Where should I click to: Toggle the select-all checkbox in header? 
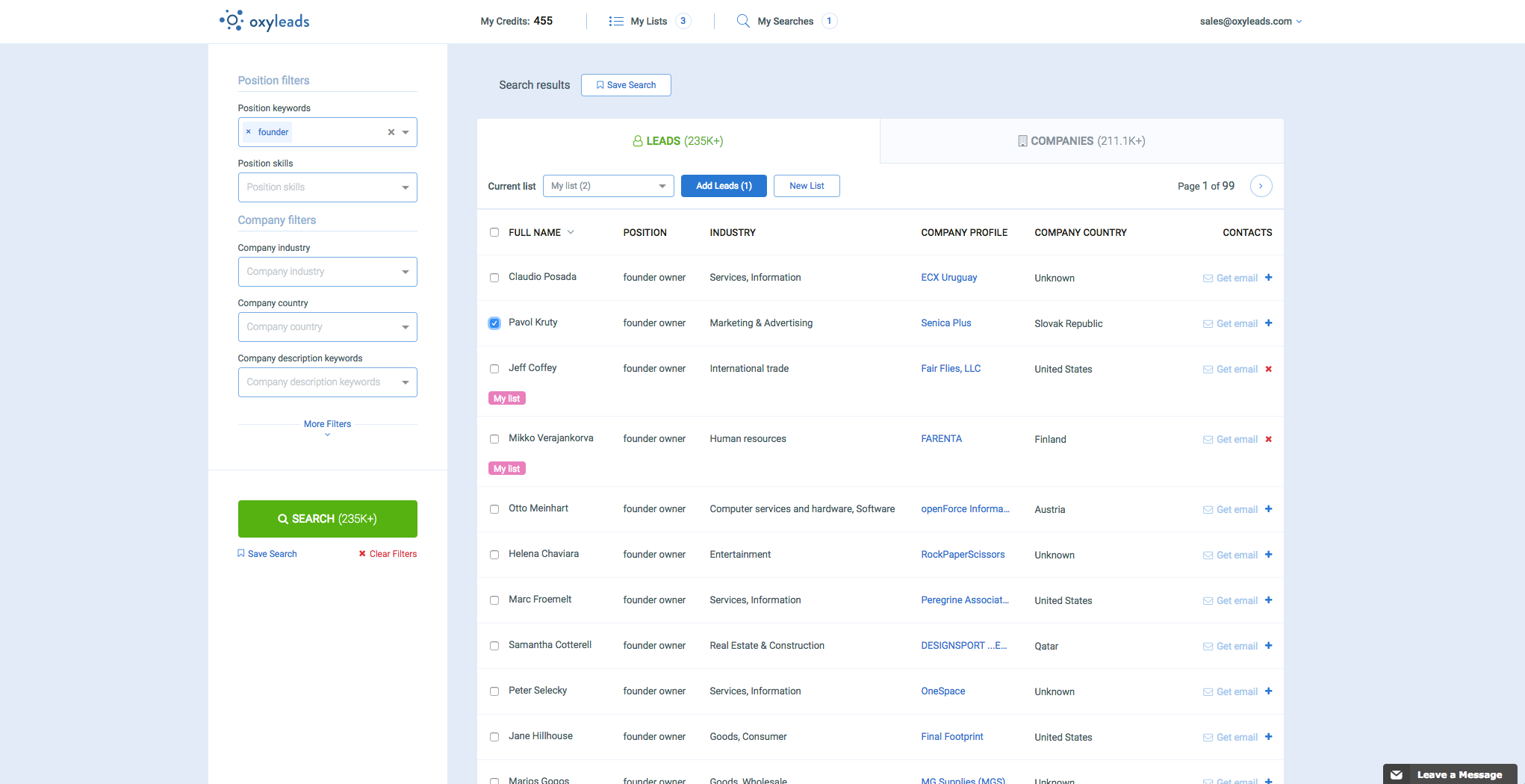(x=494, y=232)
